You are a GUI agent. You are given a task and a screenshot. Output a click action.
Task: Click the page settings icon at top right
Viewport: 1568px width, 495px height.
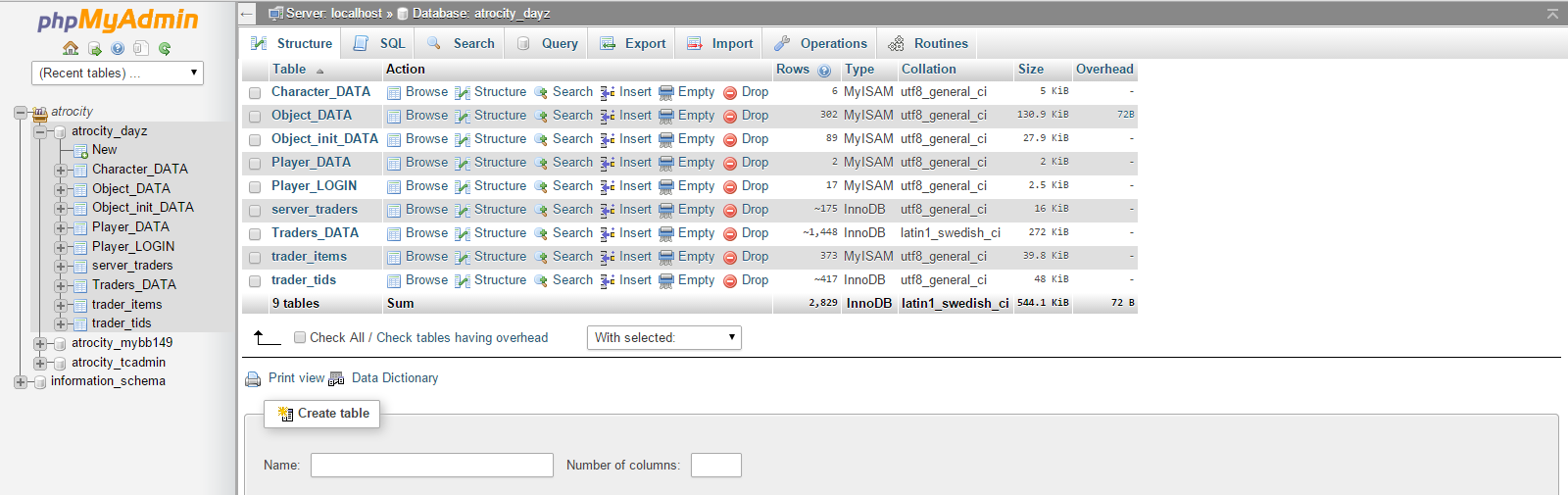point(1552,14)
